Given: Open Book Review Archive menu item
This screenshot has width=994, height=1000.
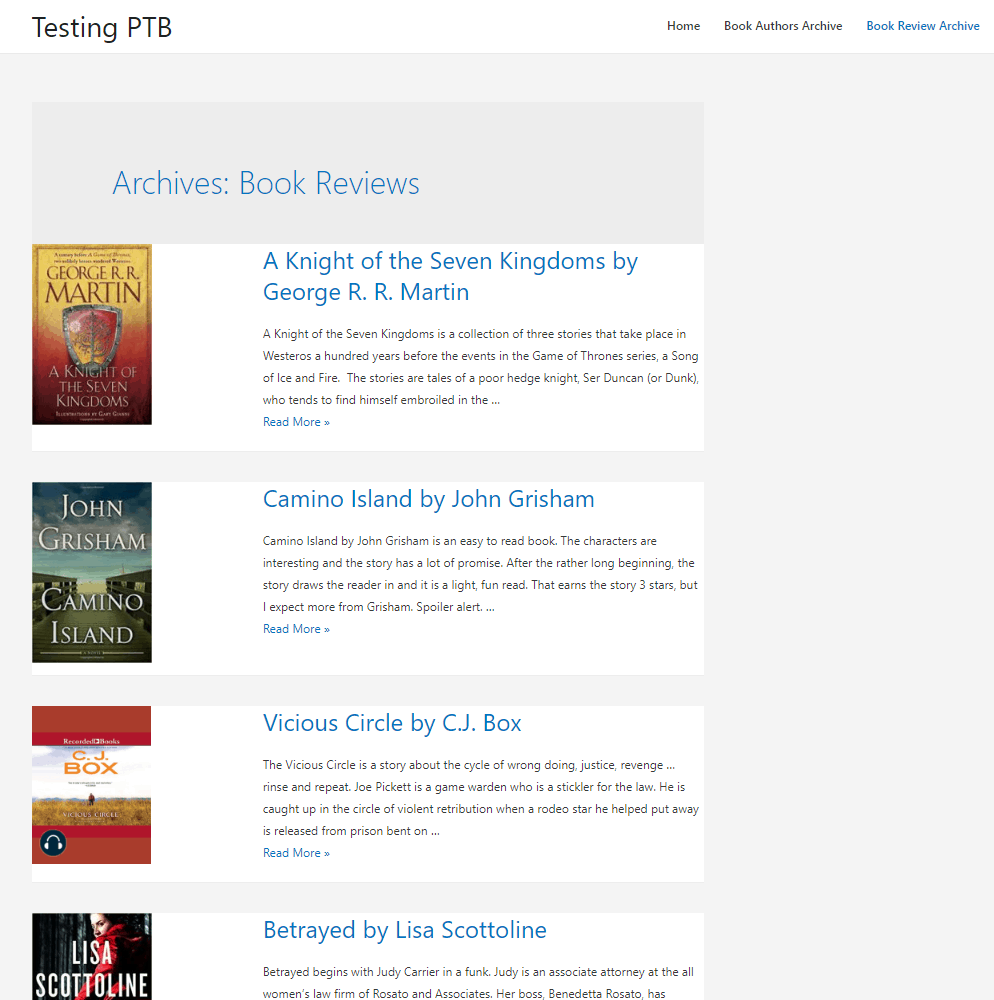Looking at the screenshot, I should 922,26.
